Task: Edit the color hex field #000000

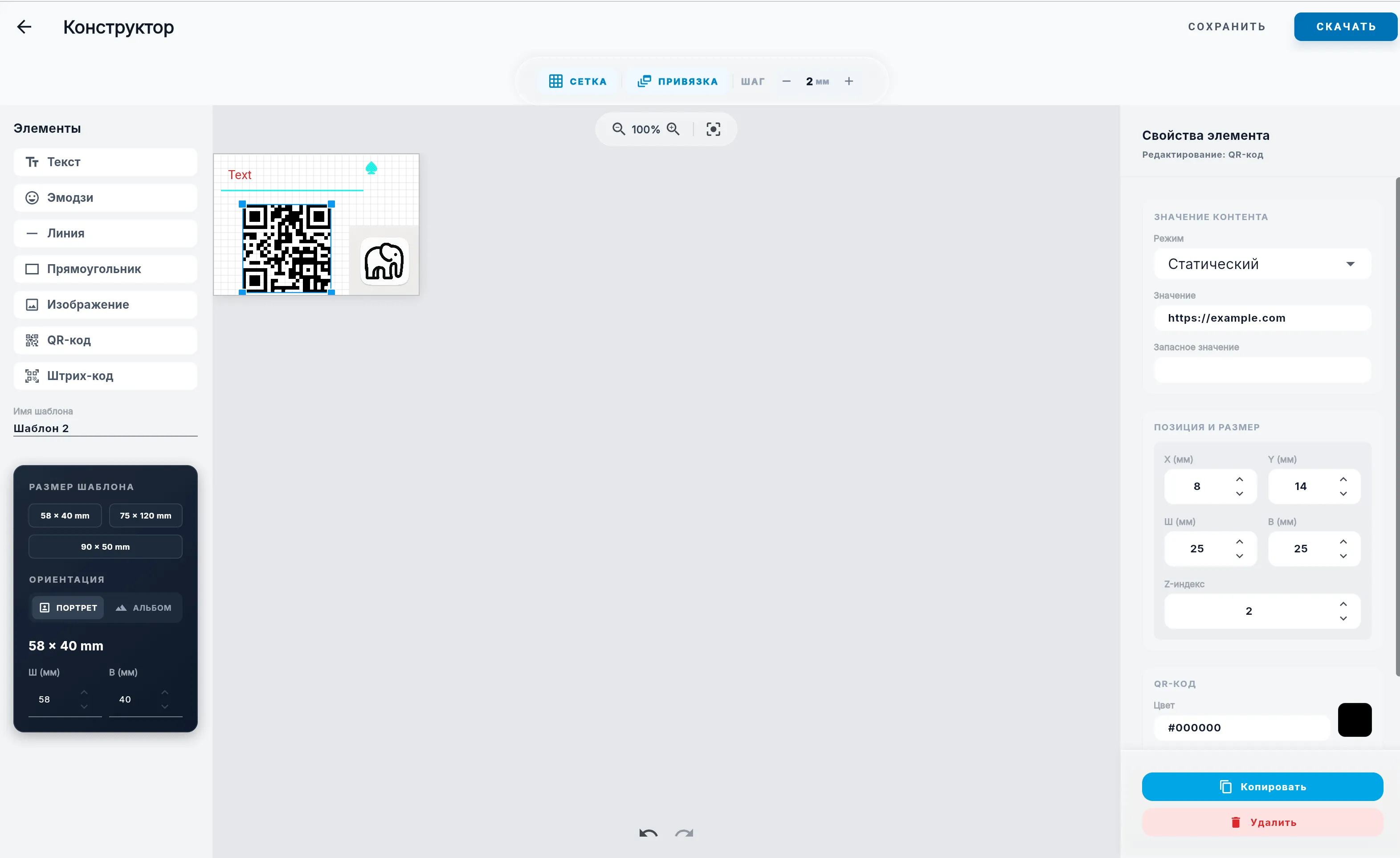Action: [x=1242, y=728]
